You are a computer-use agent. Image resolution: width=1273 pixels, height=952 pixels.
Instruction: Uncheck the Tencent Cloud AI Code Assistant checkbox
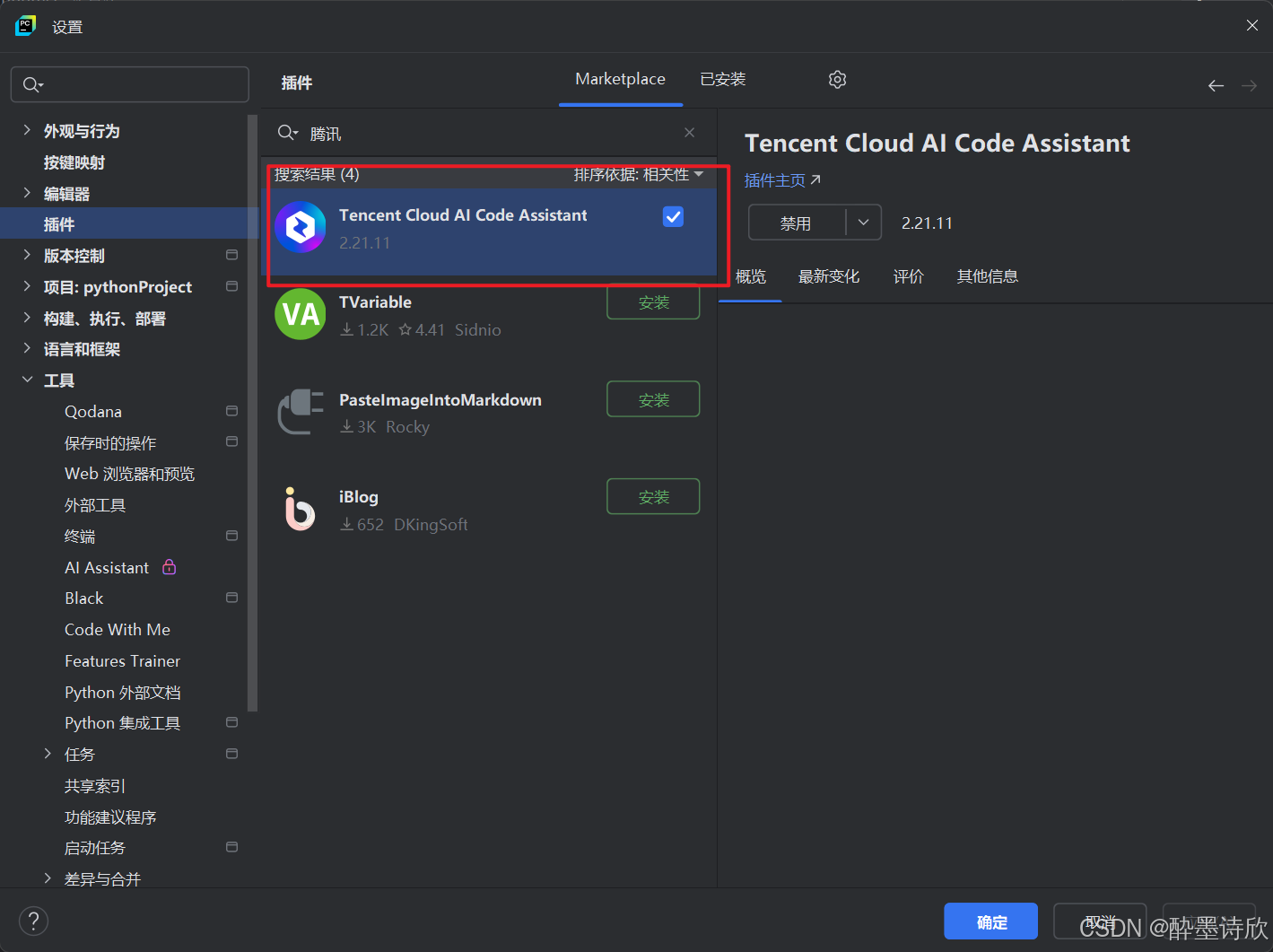point(673,216)
